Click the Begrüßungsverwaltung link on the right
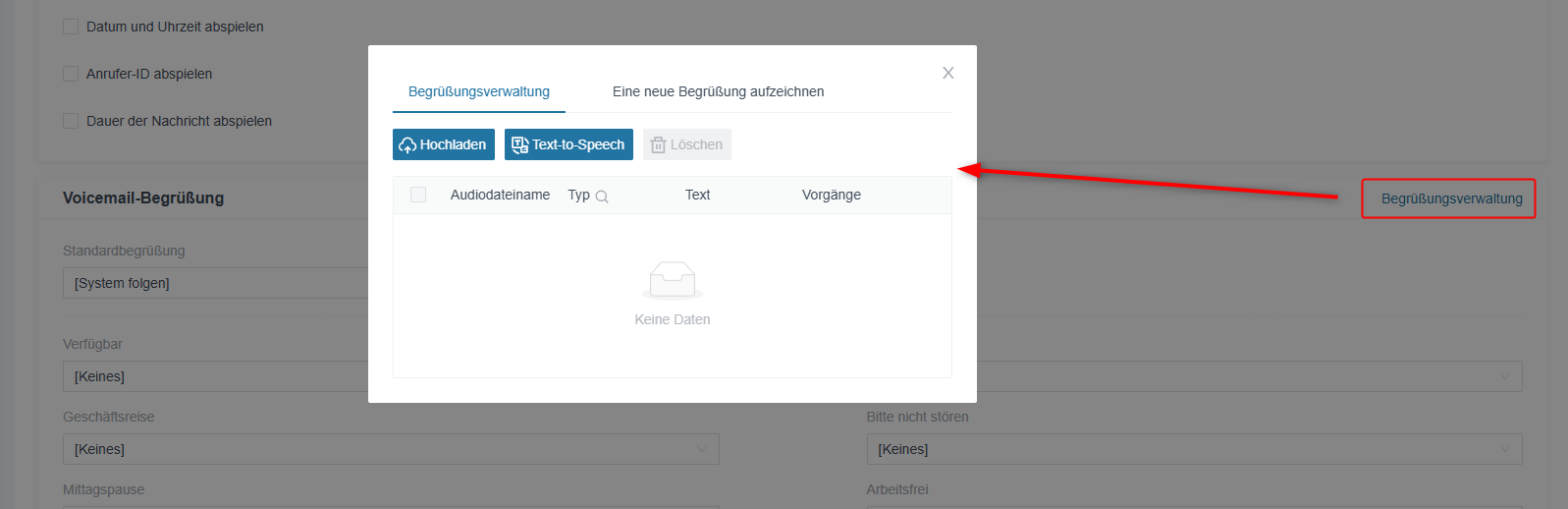 pos(1451,198)
